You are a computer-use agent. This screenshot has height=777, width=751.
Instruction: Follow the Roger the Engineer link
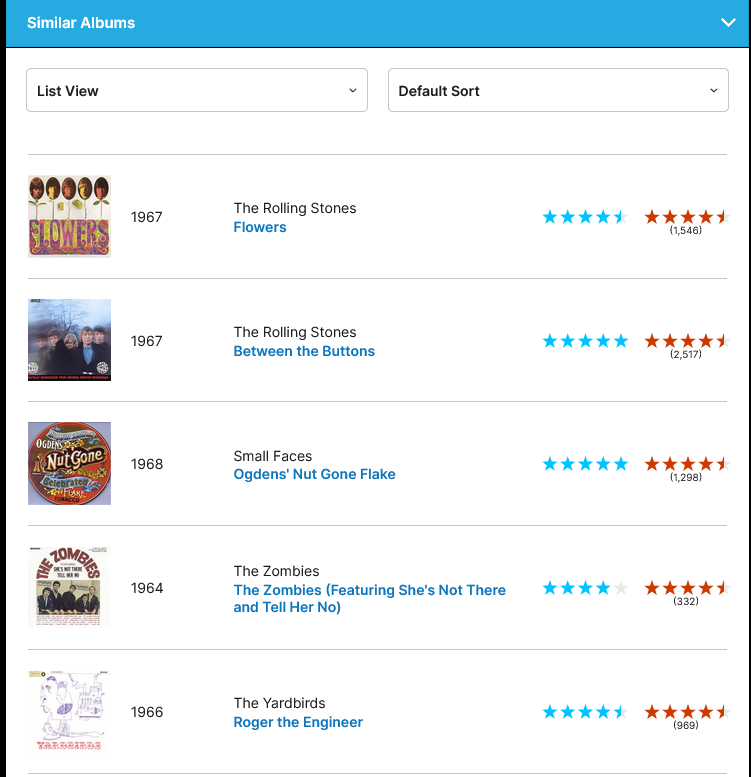(298, 722)
